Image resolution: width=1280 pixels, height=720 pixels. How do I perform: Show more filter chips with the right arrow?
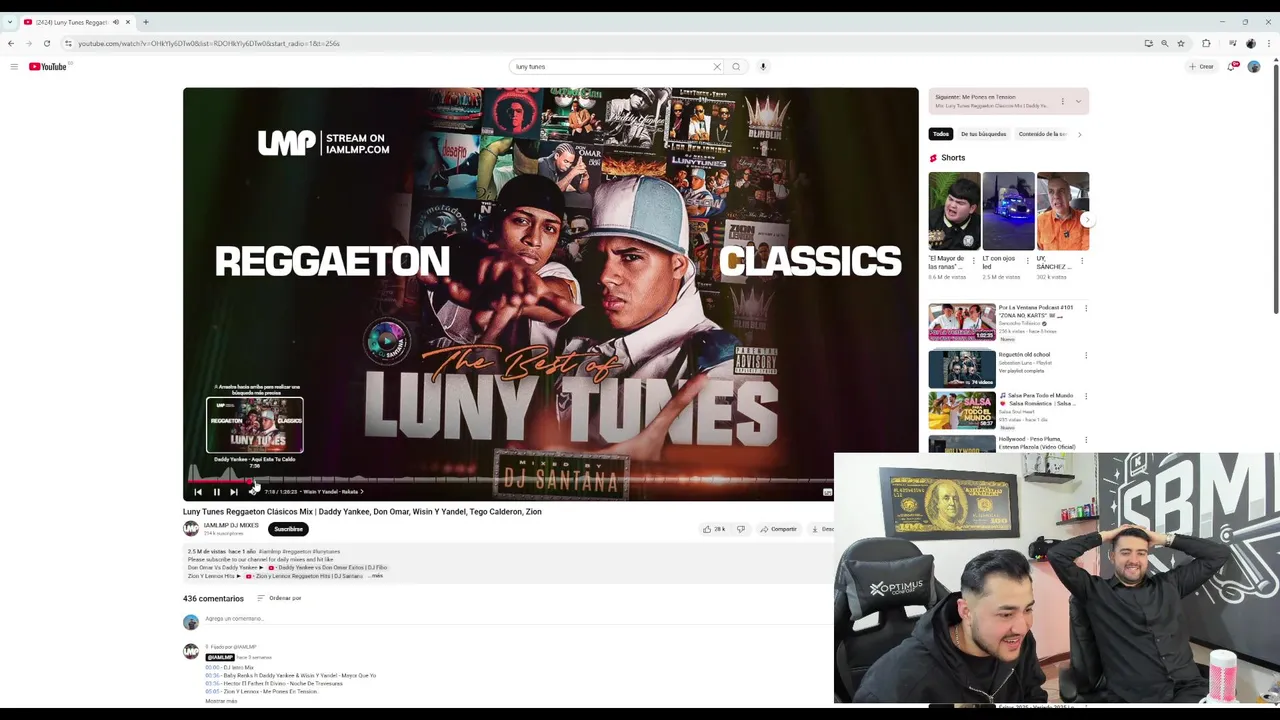pos(1079,134)
